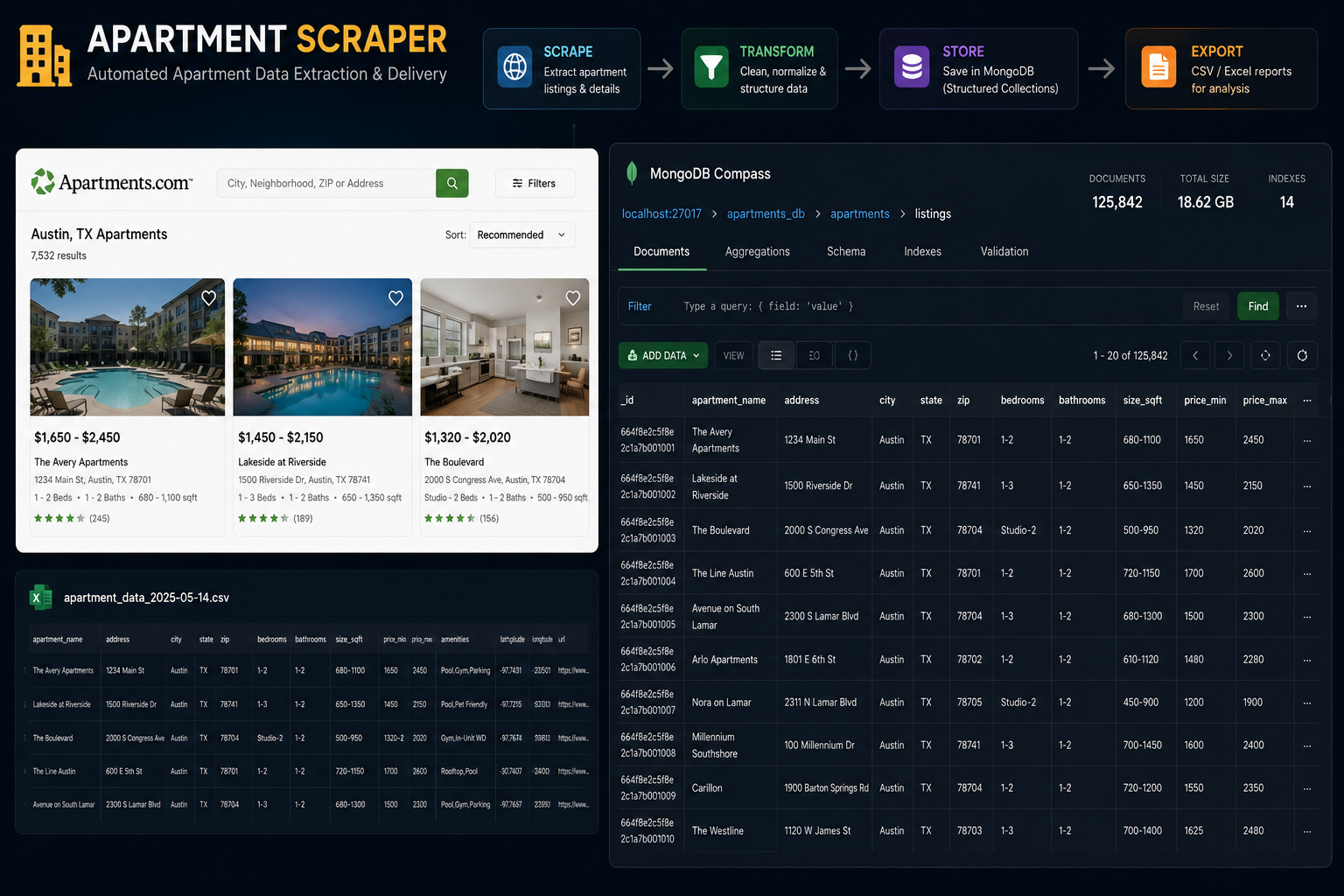Viewport: 1344px width, 896px height.
Task: Open row actions for Nora on Lamar document
Action: [x=1307, y=703]
